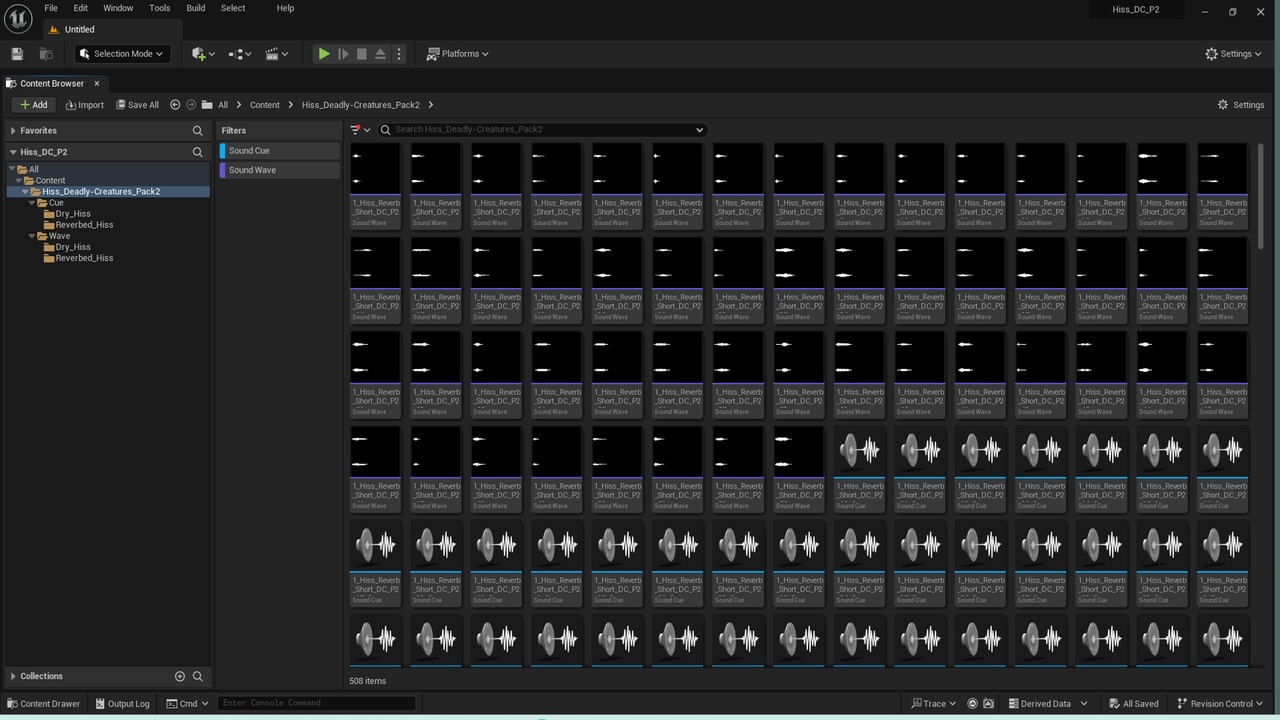This screenshot has width=1280, height=720.
Task: Open the Tools menu
Action: click(x=160, y=8)
